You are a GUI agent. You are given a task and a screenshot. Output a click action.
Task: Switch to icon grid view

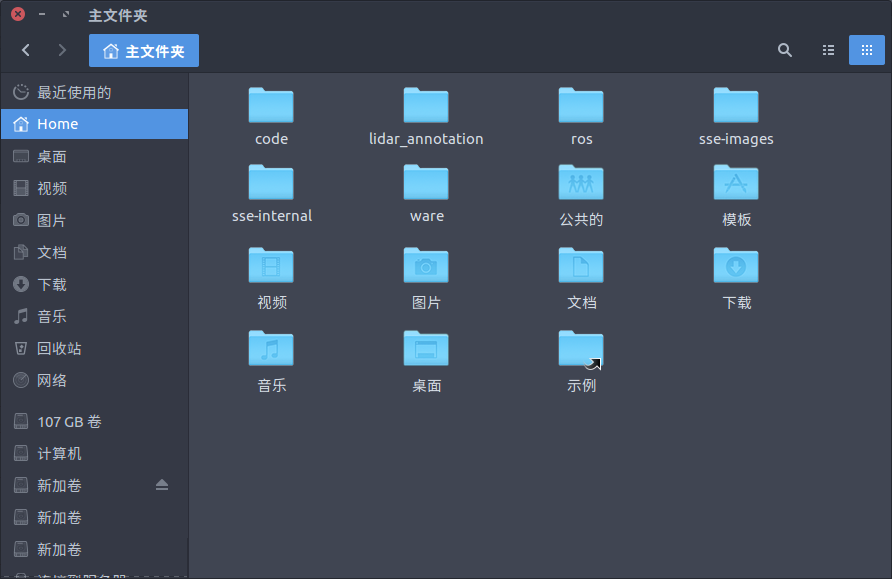click(866, 49)
